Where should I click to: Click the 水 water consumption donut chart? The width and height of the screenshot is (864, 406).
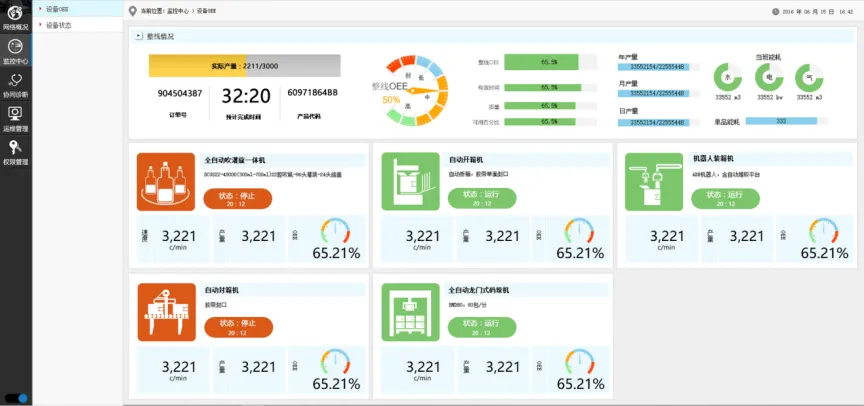tap(725, 77)
